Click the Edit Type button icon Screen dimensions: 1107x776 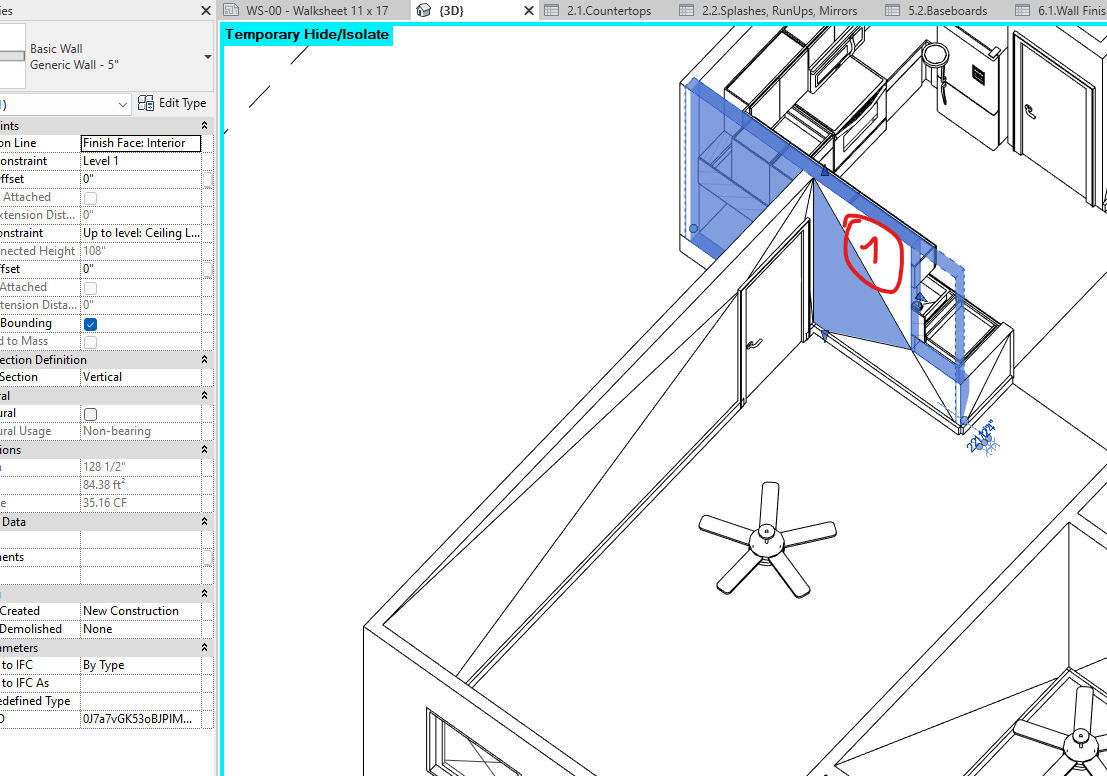[147, 102]
